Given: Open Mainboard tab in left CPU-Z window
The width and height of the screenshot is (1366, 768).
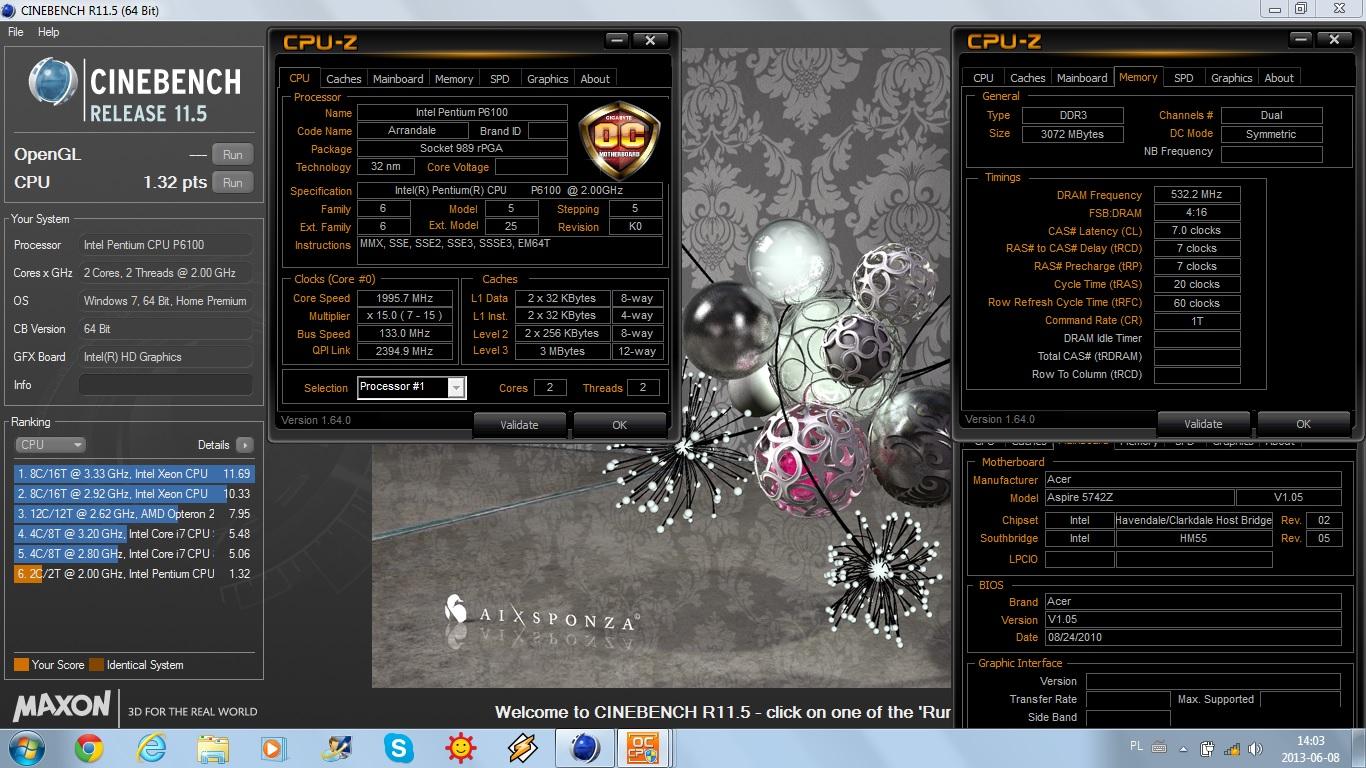Looking at the screenshot, I should point(398,79).
